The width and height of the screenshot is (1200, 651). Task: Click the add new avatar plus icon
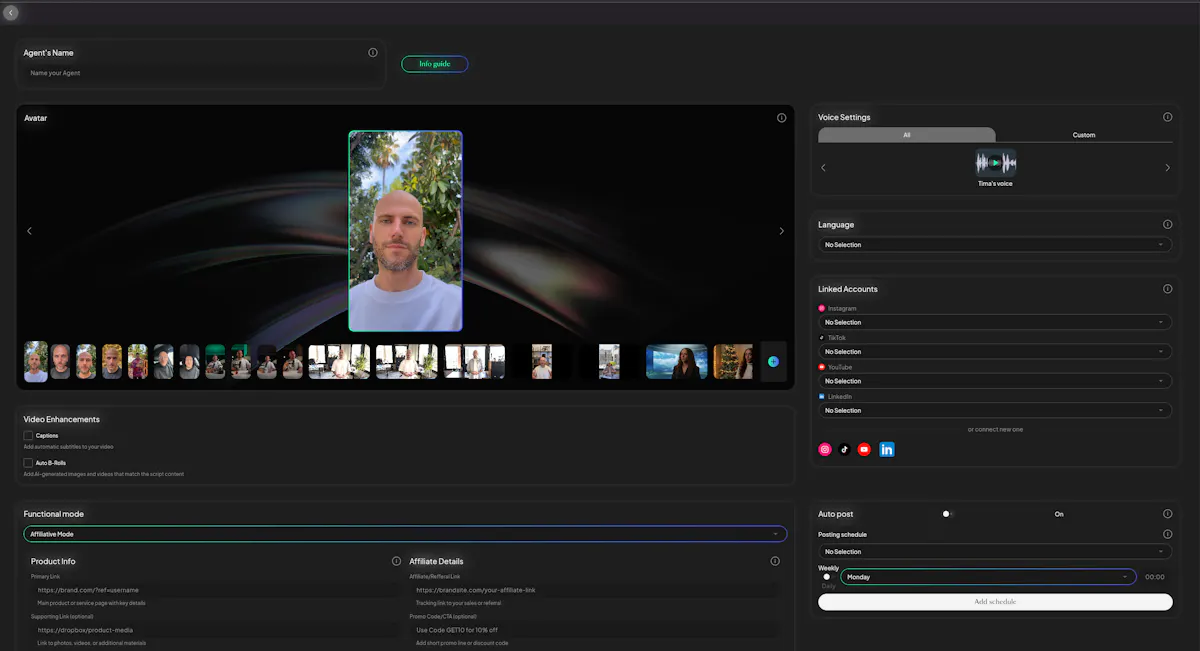[773, 361]
